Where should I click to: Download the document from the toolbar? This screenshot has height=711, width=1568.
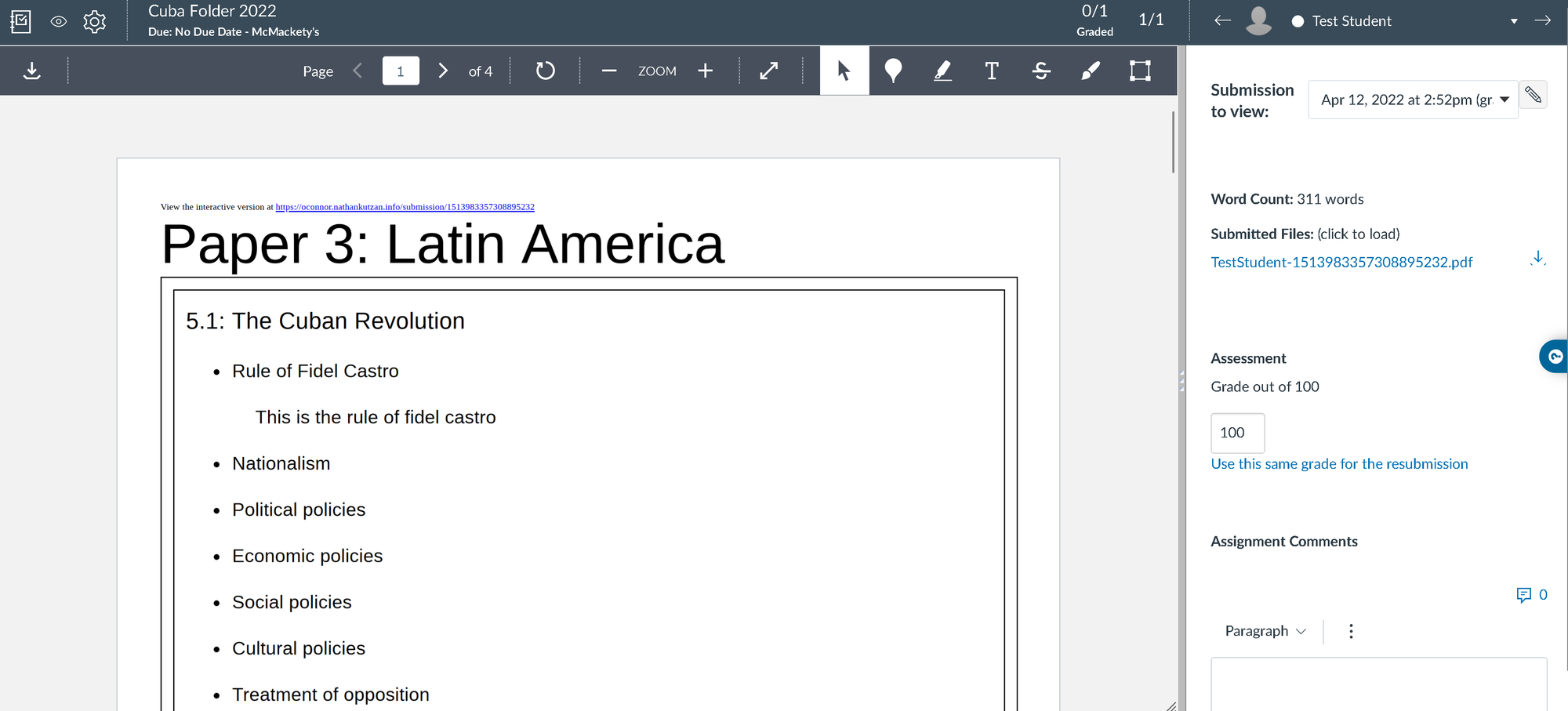coord(32,71)
